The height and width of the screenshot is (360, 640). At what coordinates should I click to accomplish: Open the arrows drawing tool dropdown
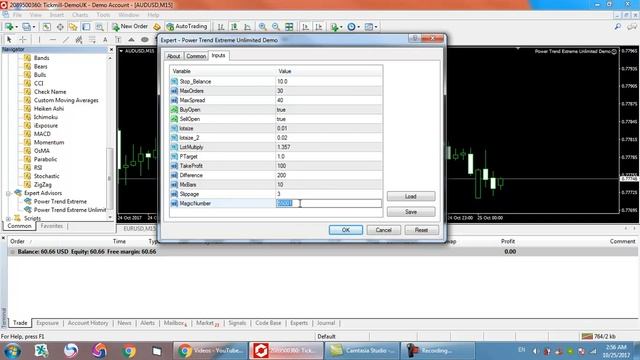[x=131, y=40]
